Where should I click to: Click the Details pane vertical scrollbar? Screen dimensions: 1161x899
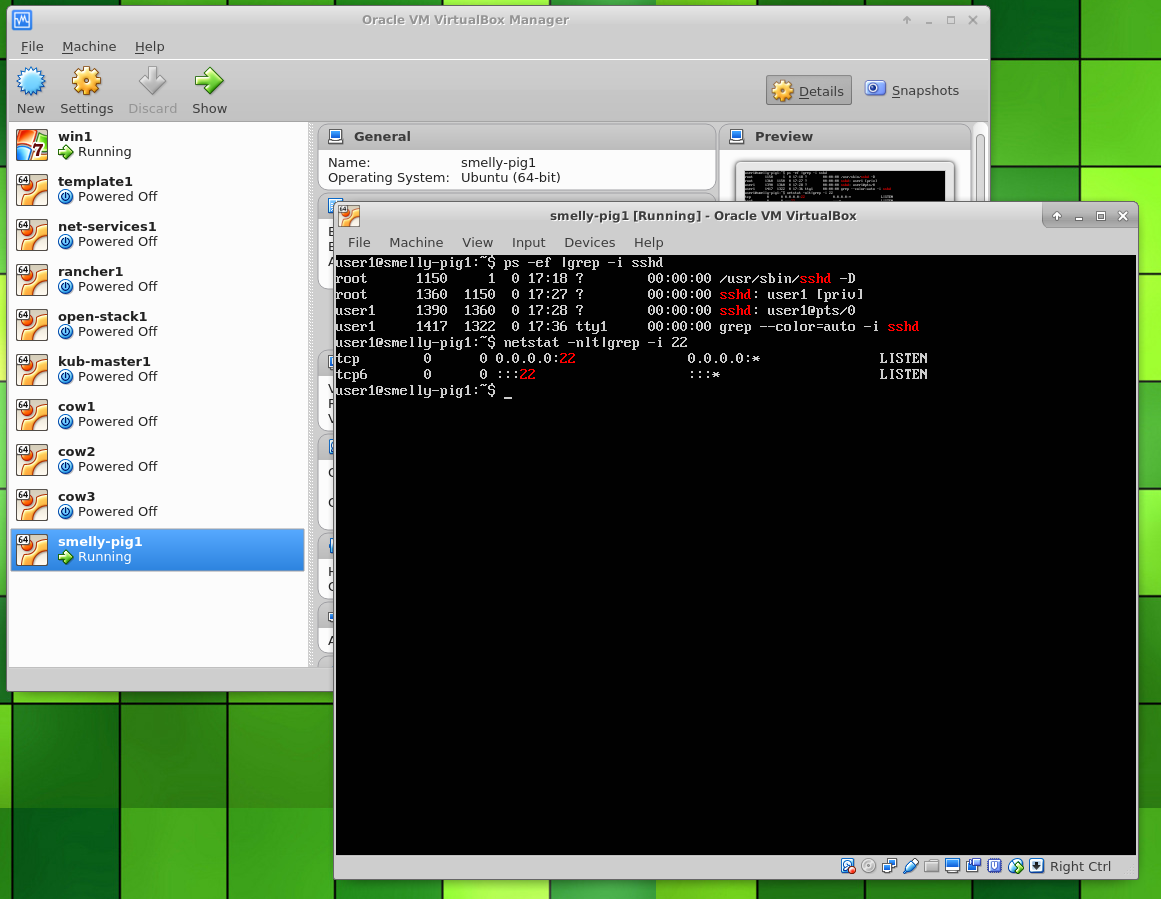(x=980, y=167)
